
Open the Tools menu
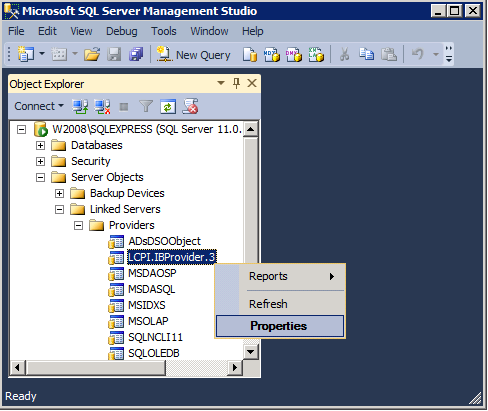point(163,31)
